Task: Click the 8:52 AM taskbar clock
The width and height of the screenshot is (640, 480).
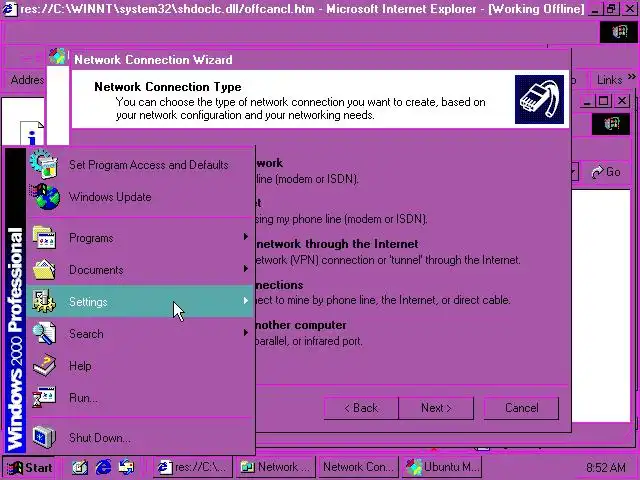Action: [x=606, y=467]
